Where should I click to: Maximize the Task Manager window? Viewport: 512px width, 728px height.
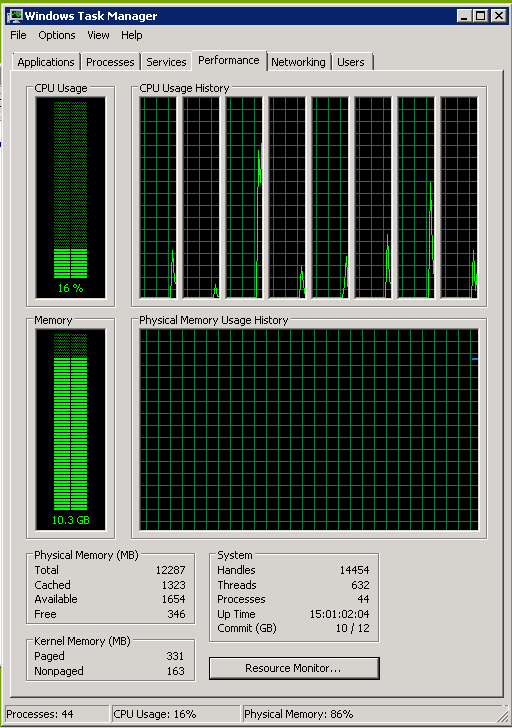481,16
